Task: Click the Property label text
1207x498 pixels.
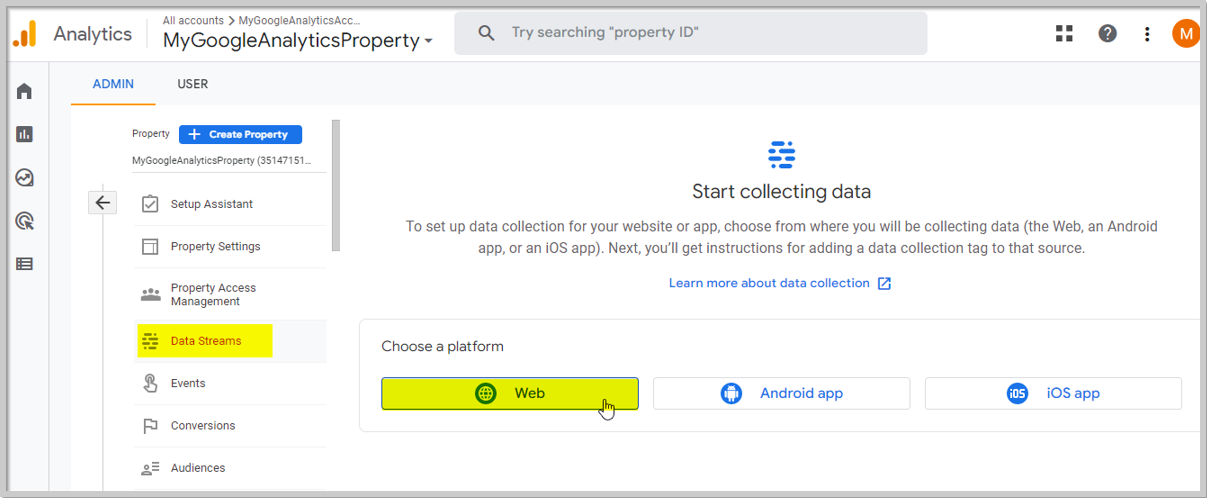Action: [x=151, y=134]
